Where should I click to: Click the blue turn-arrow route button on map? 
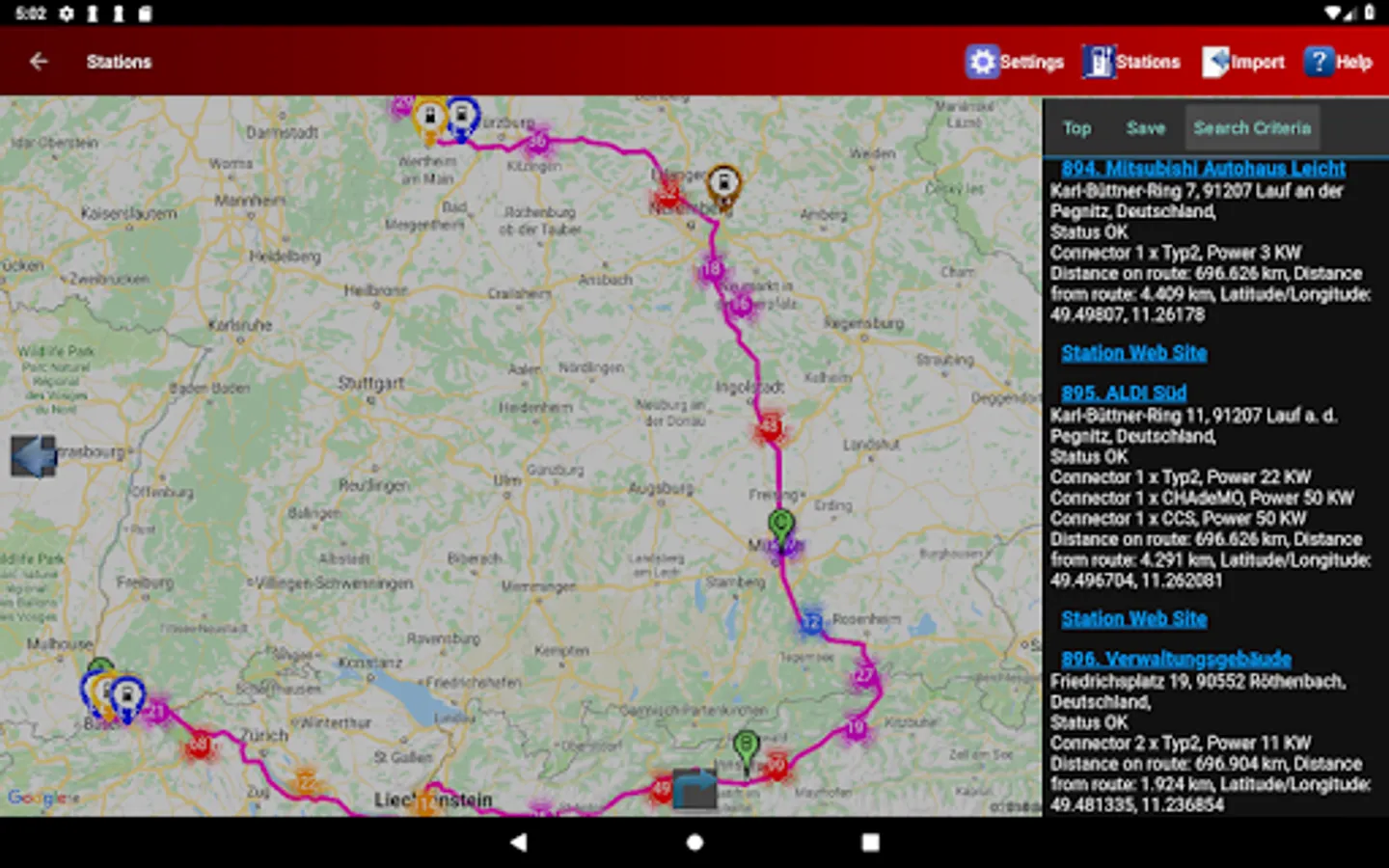pyautogui.click(x=694, y=788)
